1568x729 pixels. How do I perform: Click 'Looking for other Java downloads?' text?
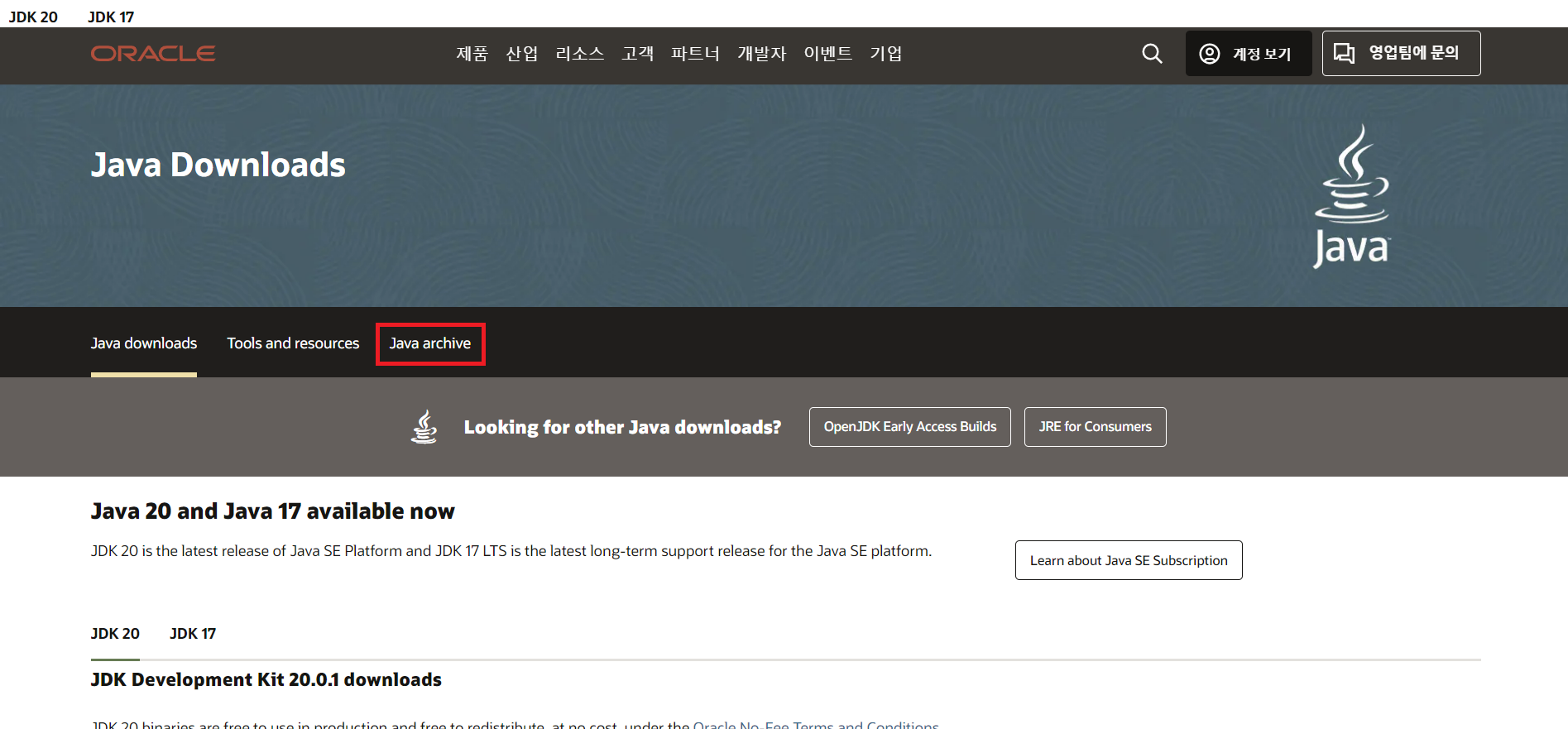pyautogui.click(x=622, y=427)
